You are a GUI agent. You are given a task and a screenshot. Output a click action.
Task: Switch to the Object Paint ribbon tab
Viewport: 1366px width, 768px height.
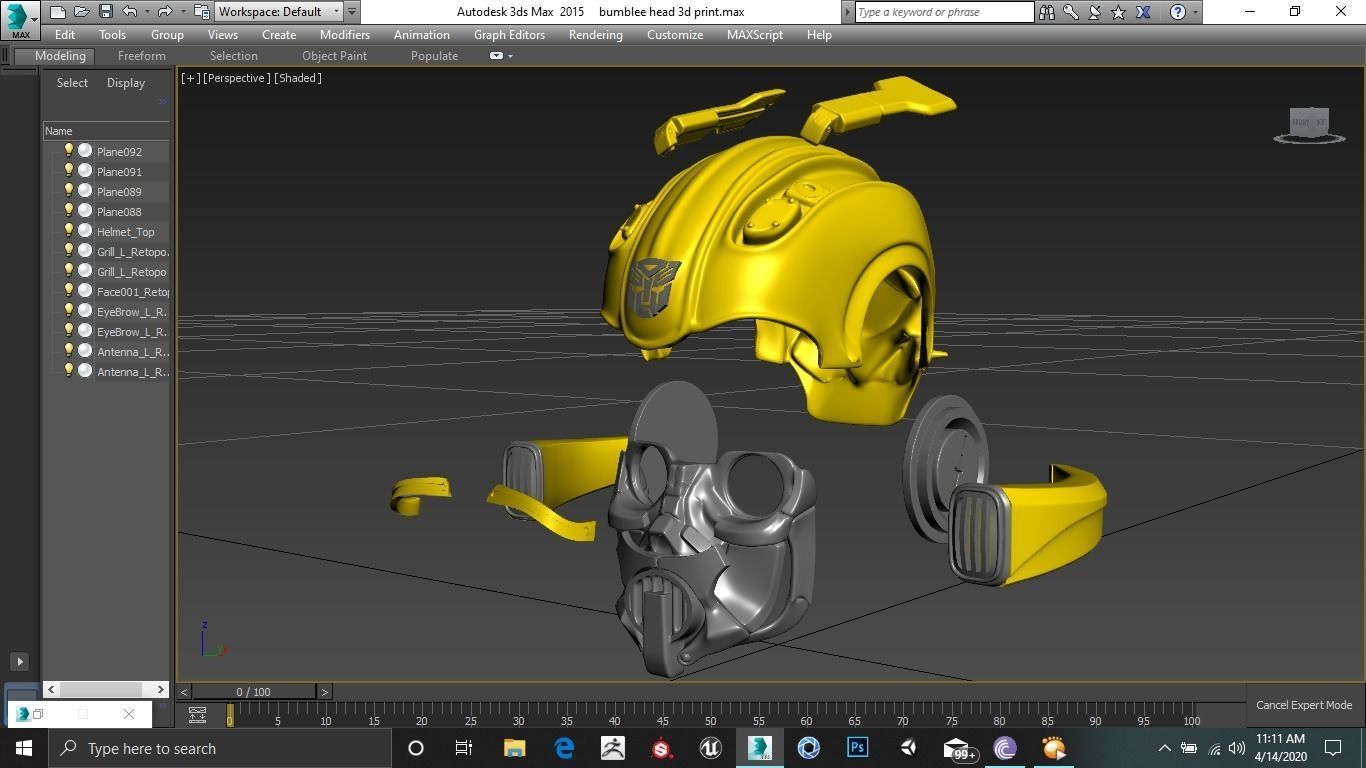[334, 56]
